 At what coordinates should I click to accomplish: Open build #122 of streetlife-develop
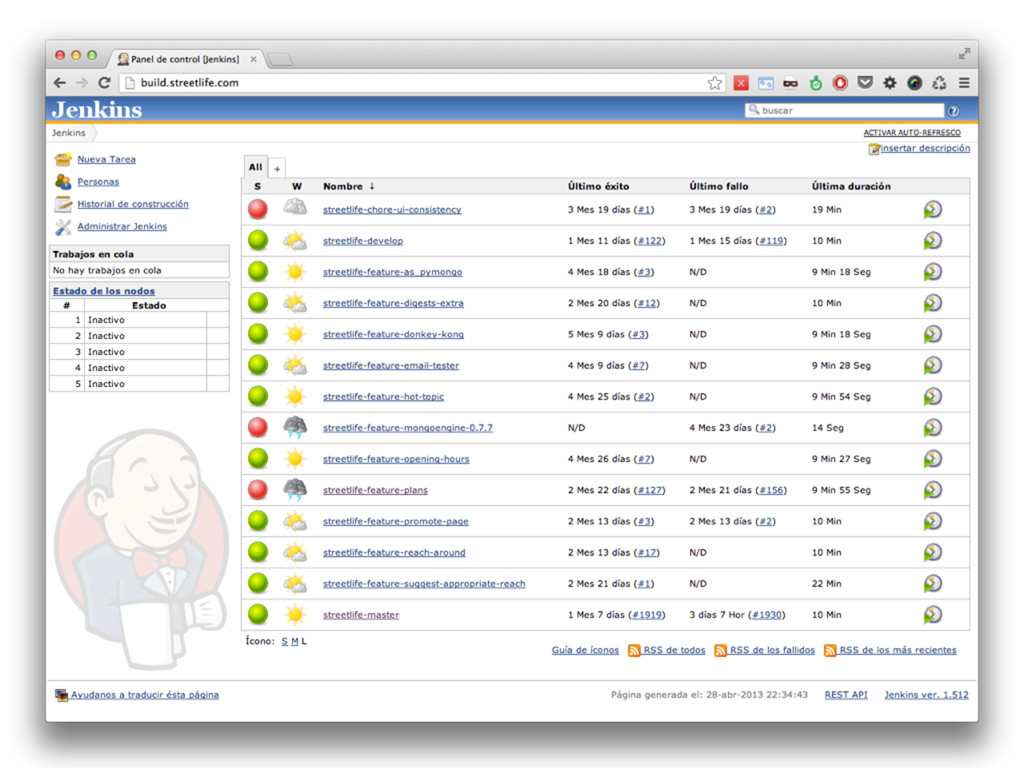[x=650, y=241]
